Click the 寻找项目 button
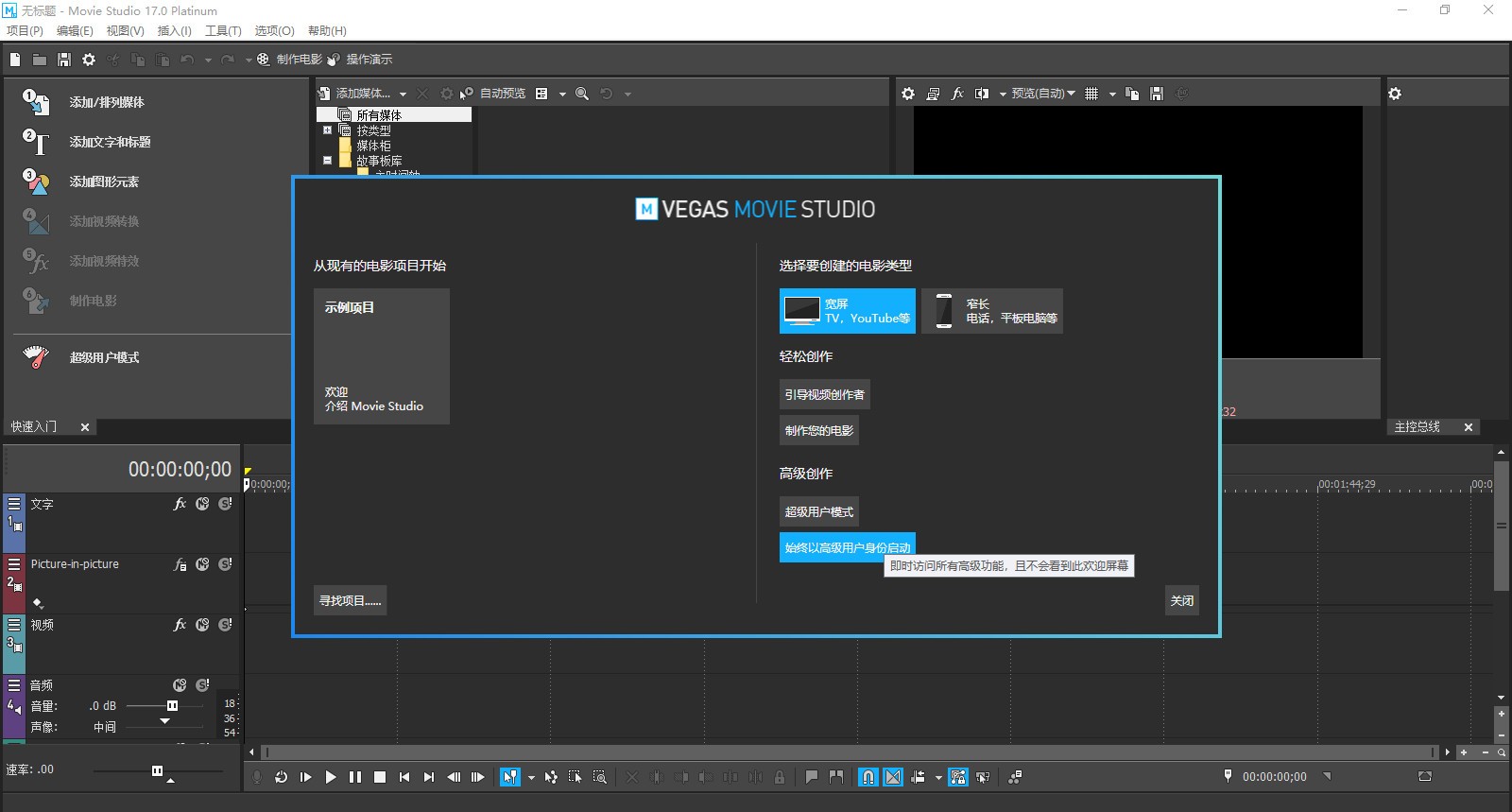 pos(350,601)
